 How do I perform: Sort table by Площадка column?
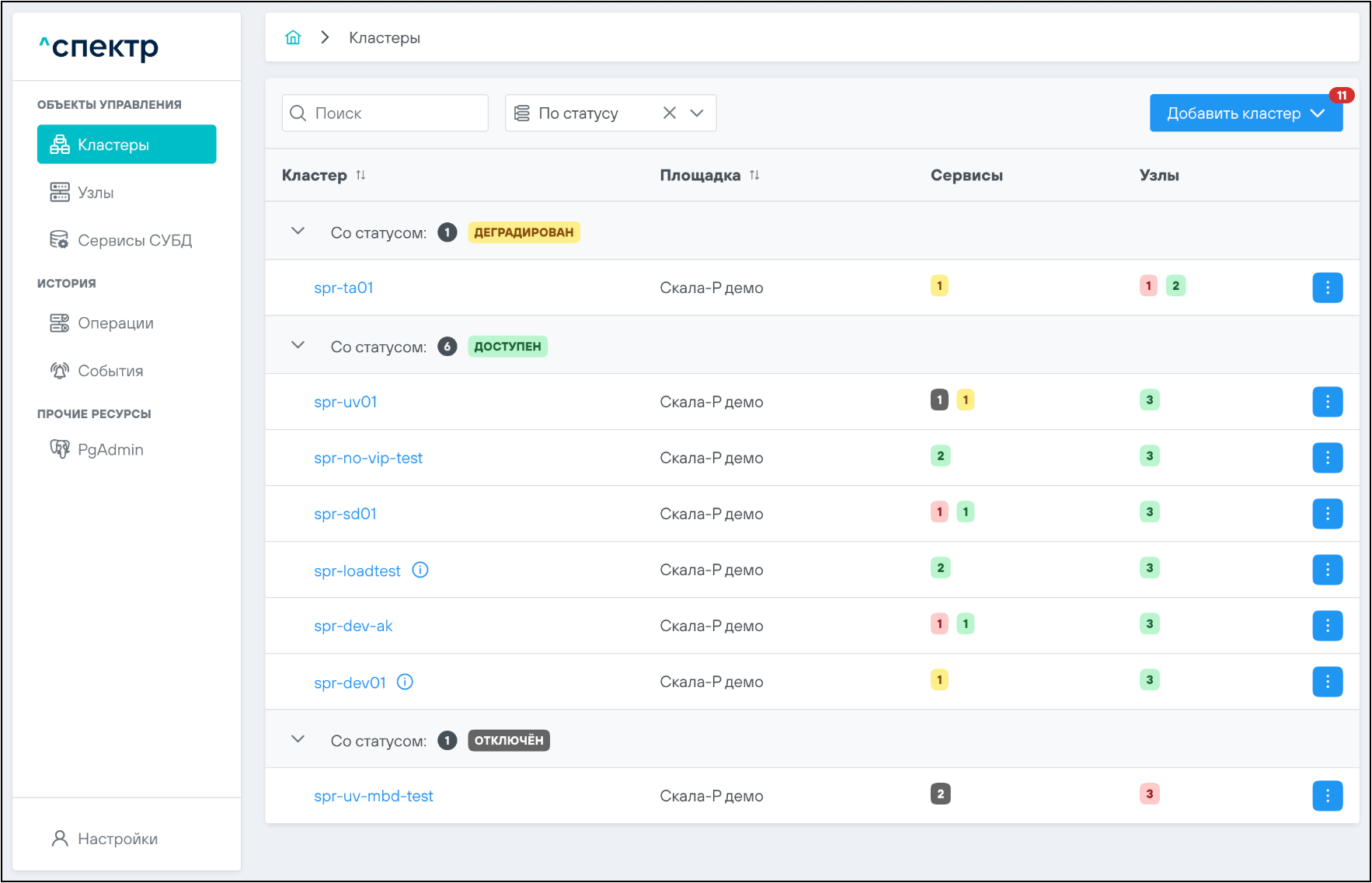[754, 175]
